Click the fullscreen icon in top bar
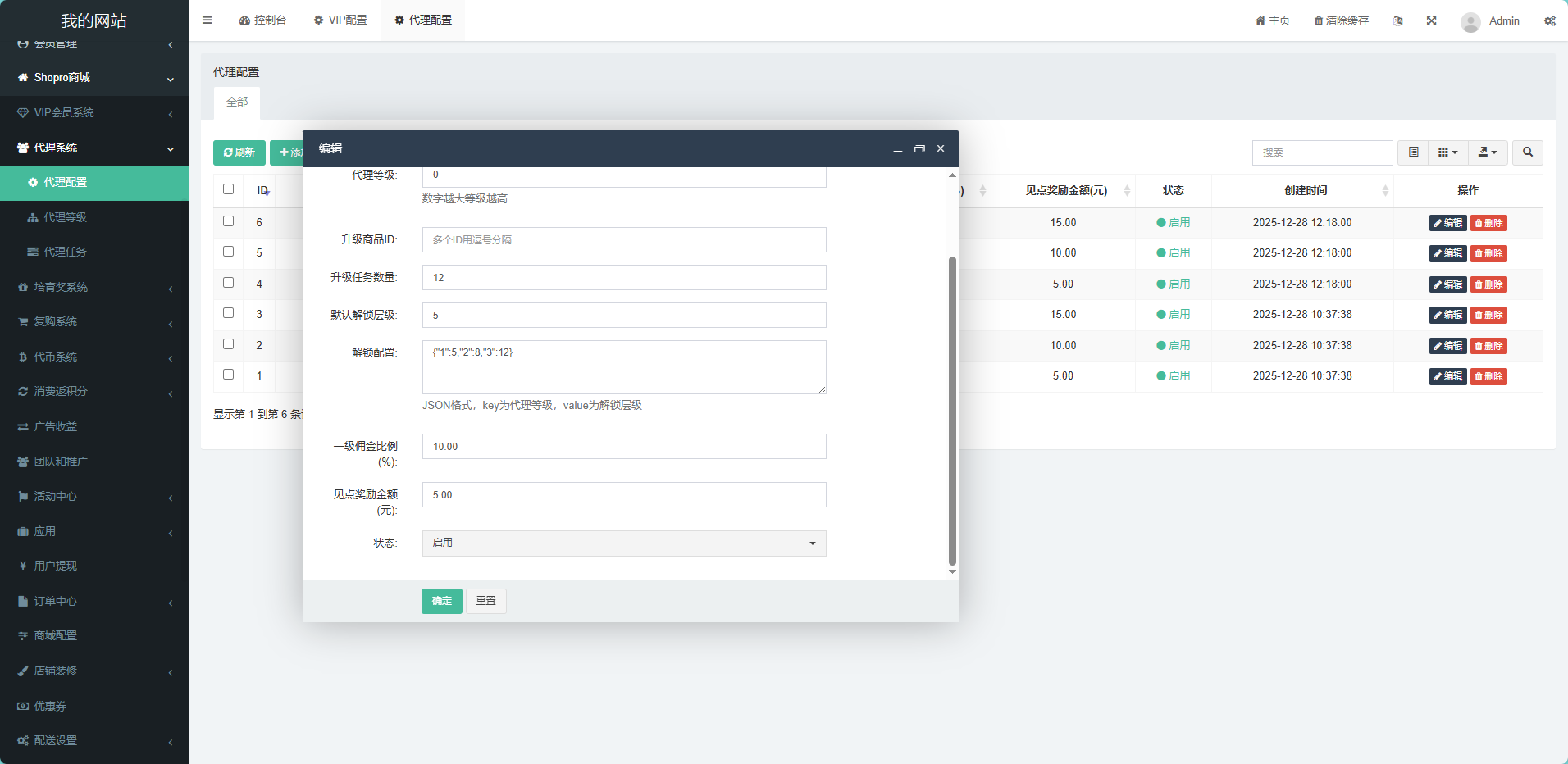This screenshot has height=764, width=1568. 1431,20
